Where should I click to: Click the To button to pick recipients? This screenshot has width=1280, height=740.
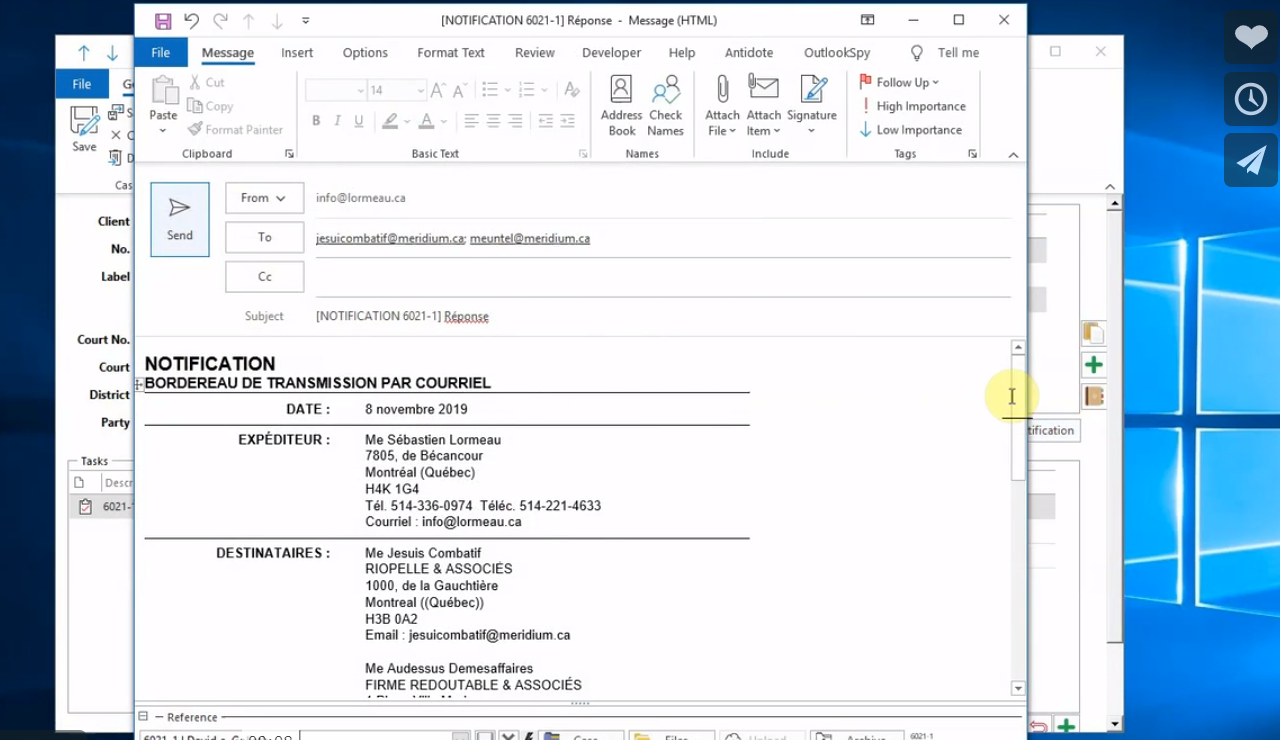click(264, 237)
